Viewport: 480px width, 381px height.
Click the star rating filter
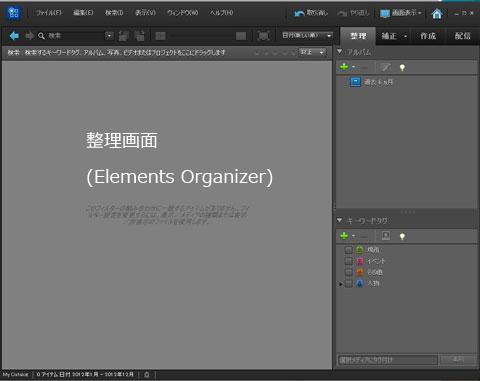tap(275, 53)
